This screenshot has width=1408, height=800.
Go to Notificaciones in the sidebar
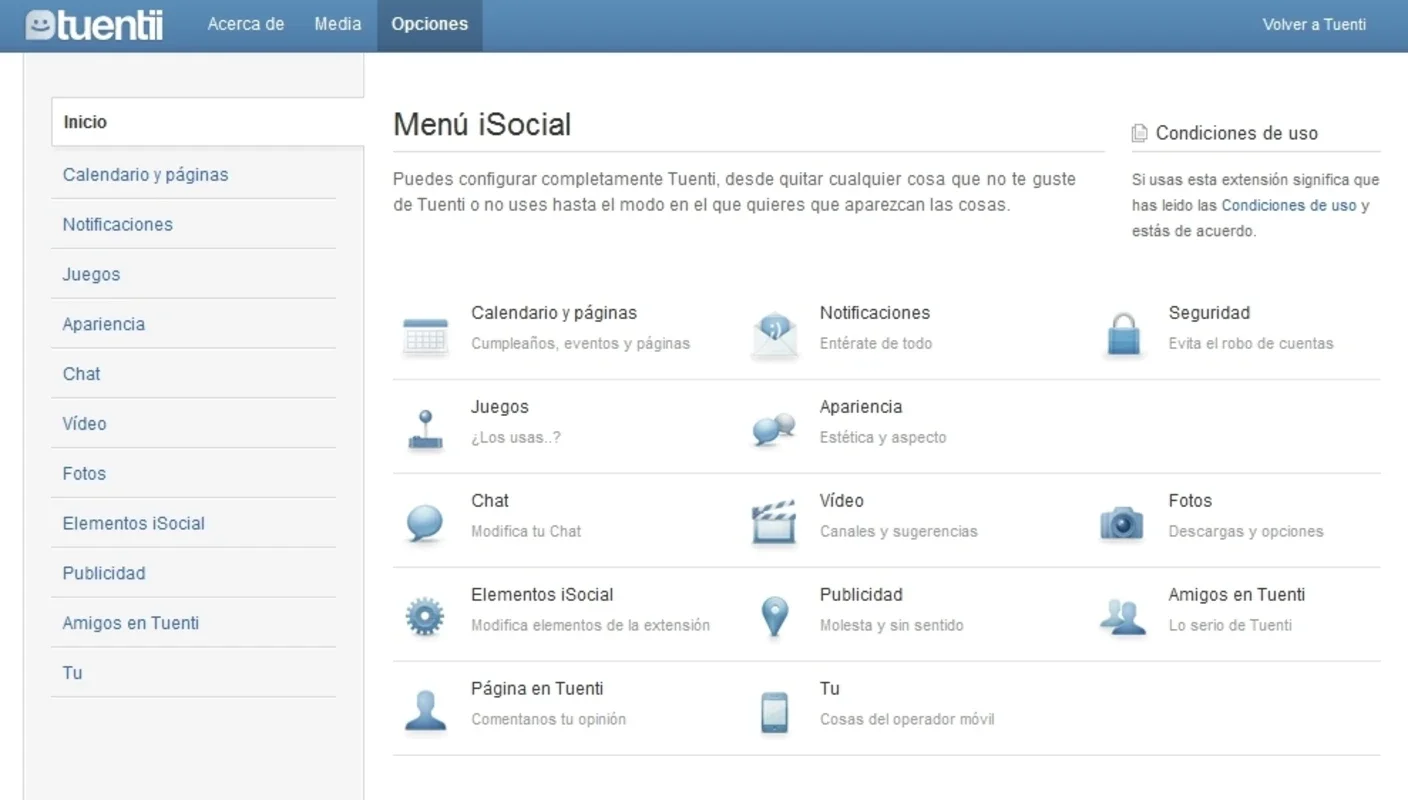pyautogui.click(x=117, y=224)
